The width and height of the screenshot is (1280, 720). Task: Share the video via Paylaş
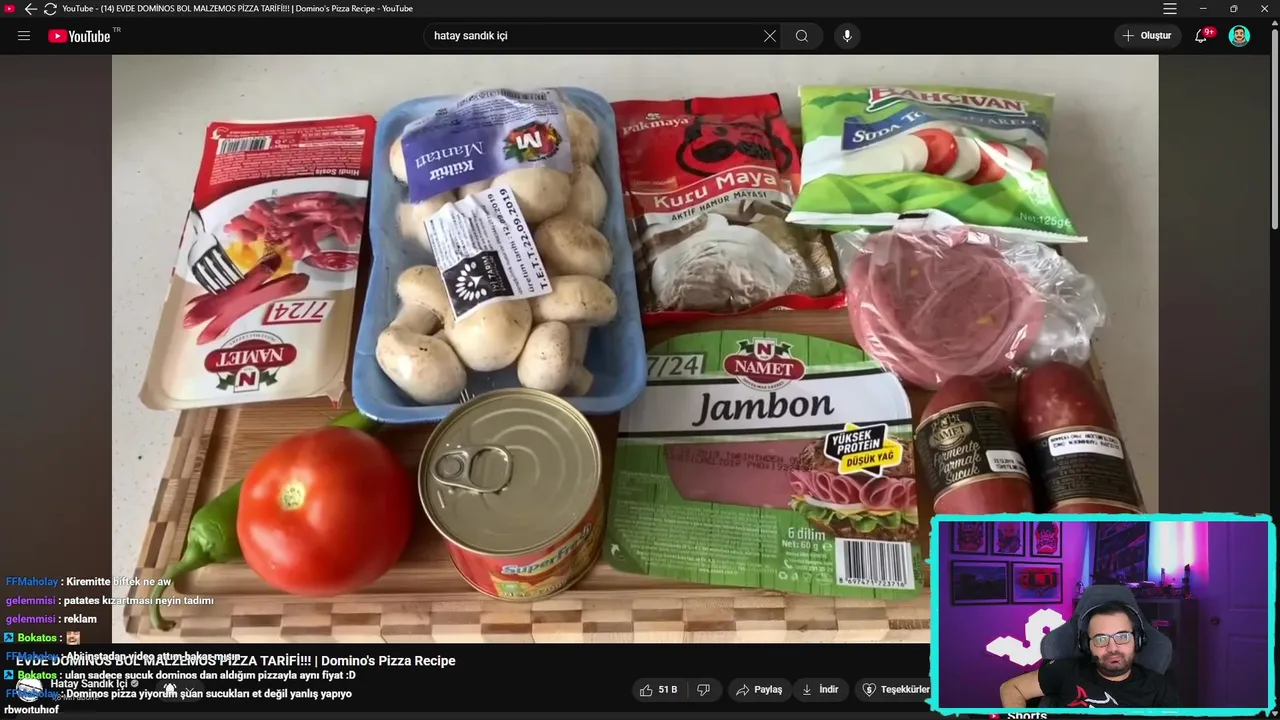[x=759, y=690]
